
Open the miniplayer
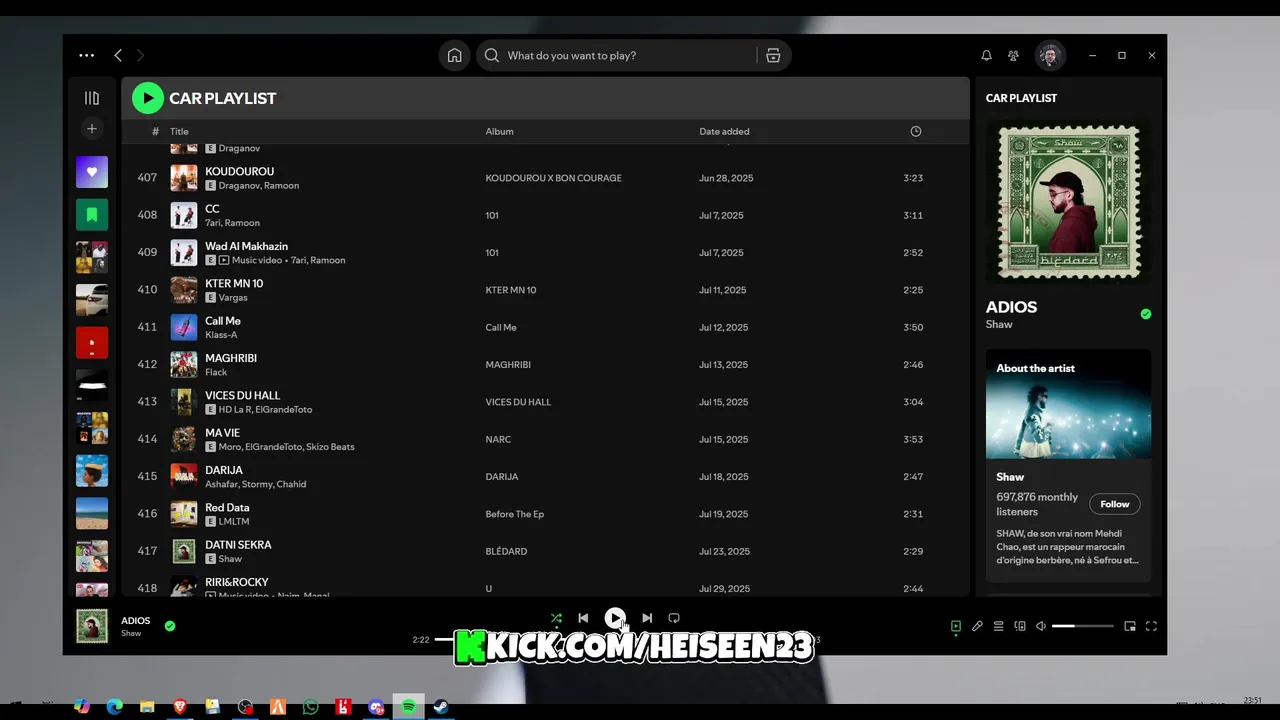coord(1130,626)
